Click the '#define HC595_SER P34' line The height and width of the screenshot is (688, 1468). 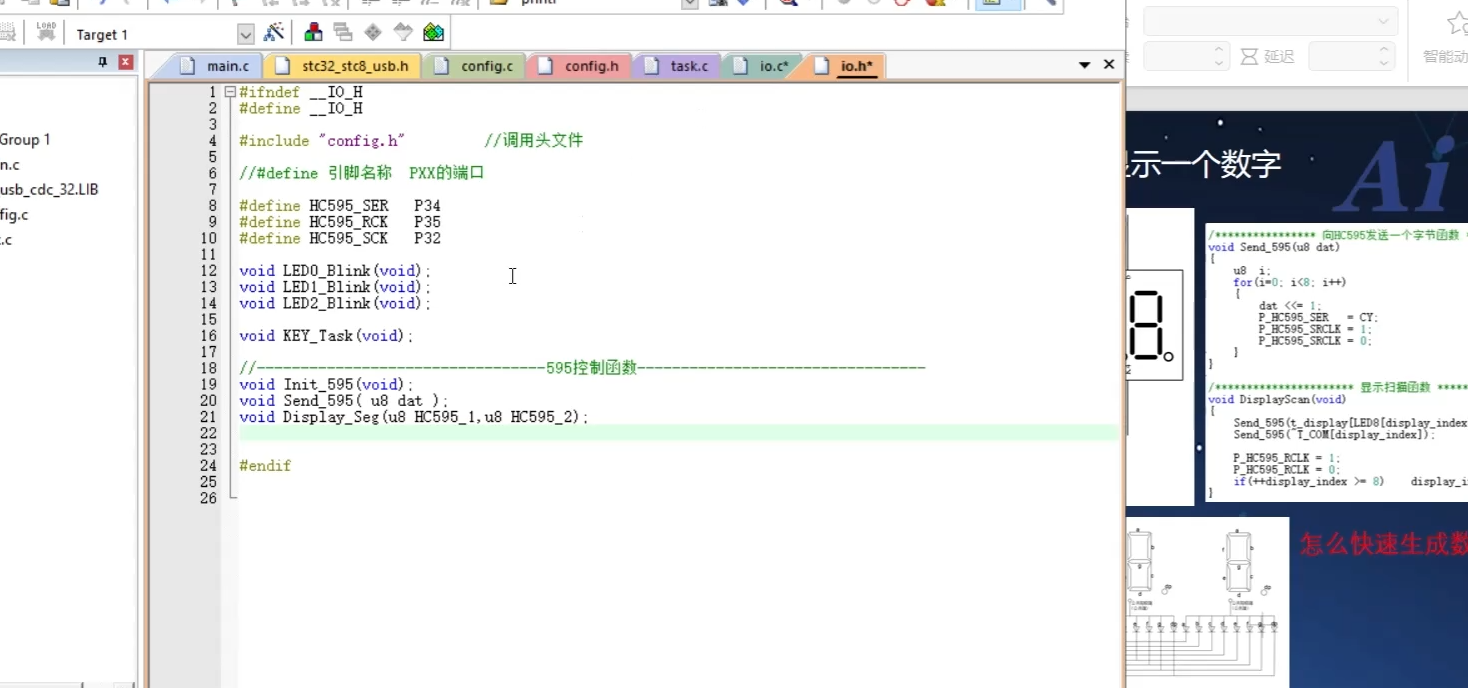[x=340, y=206]
